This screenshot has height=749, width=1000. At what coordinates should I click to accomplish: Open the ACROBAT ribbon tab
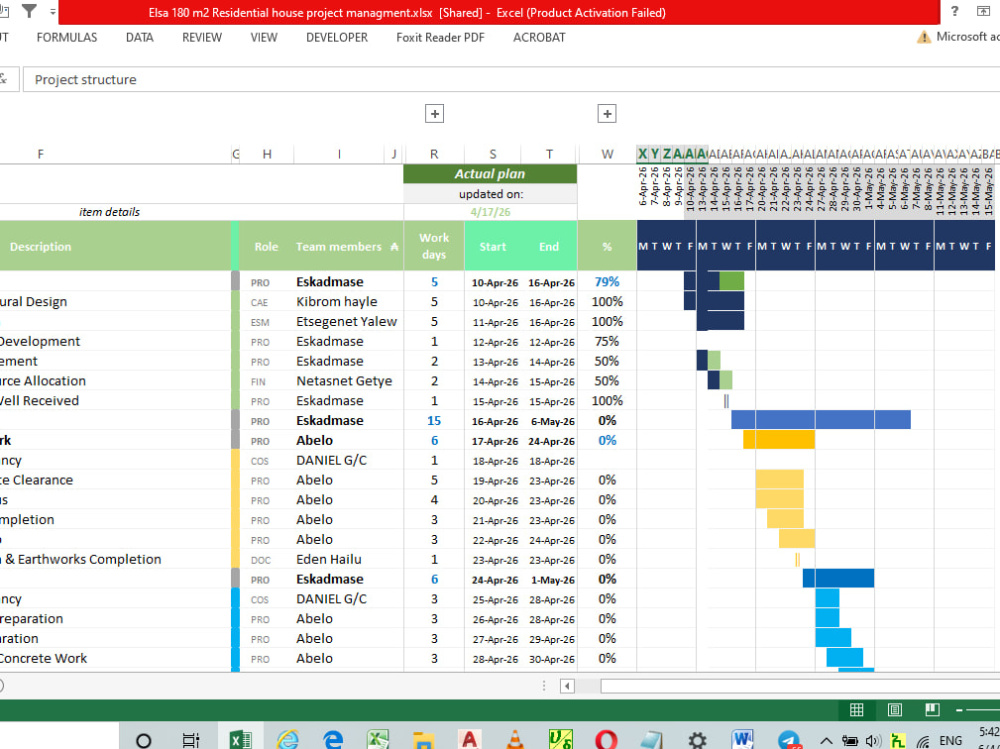[x=539, y=38]
